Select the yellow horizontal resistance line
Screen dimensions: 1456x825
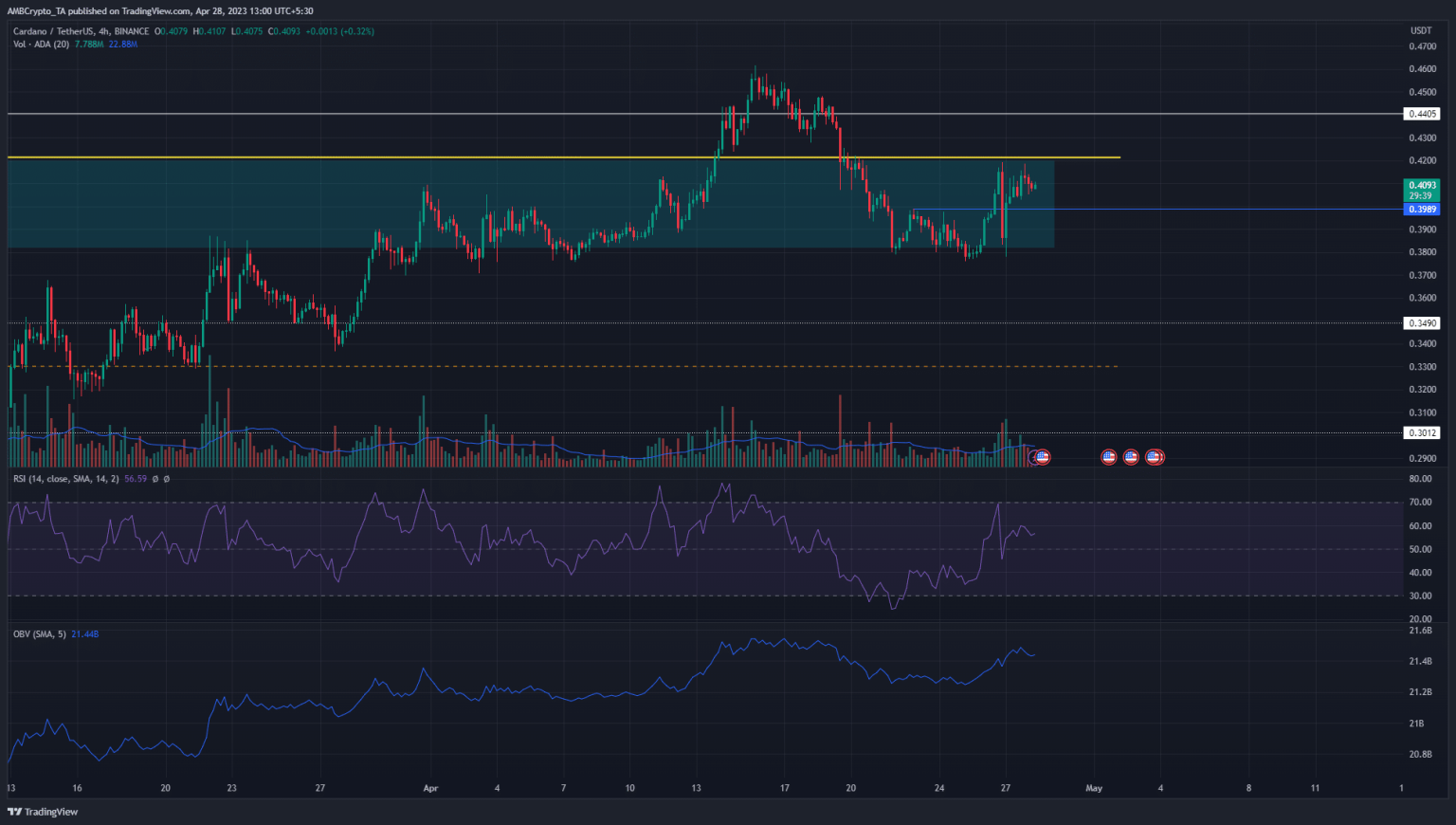(569, 157)
